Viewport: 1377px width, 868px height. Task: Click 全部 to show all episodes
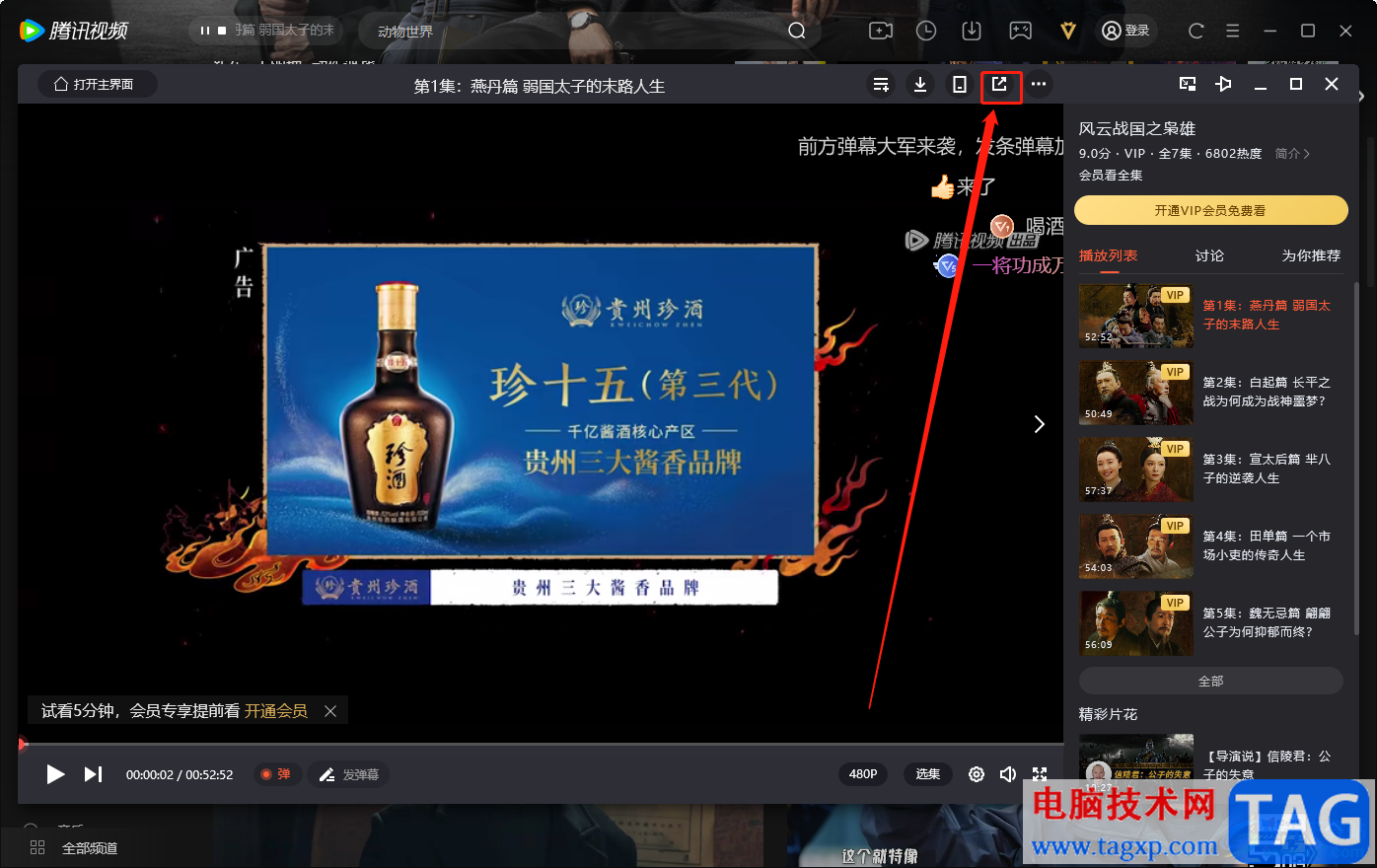click(1210, 681)
